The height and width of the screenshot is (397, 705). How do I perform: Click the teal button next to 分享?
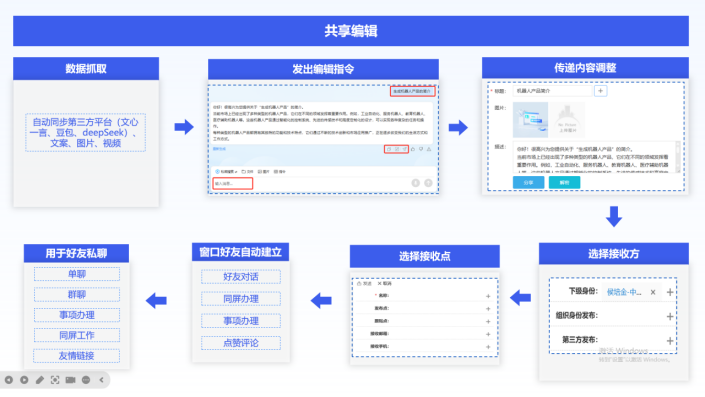[x=564, y=183]
